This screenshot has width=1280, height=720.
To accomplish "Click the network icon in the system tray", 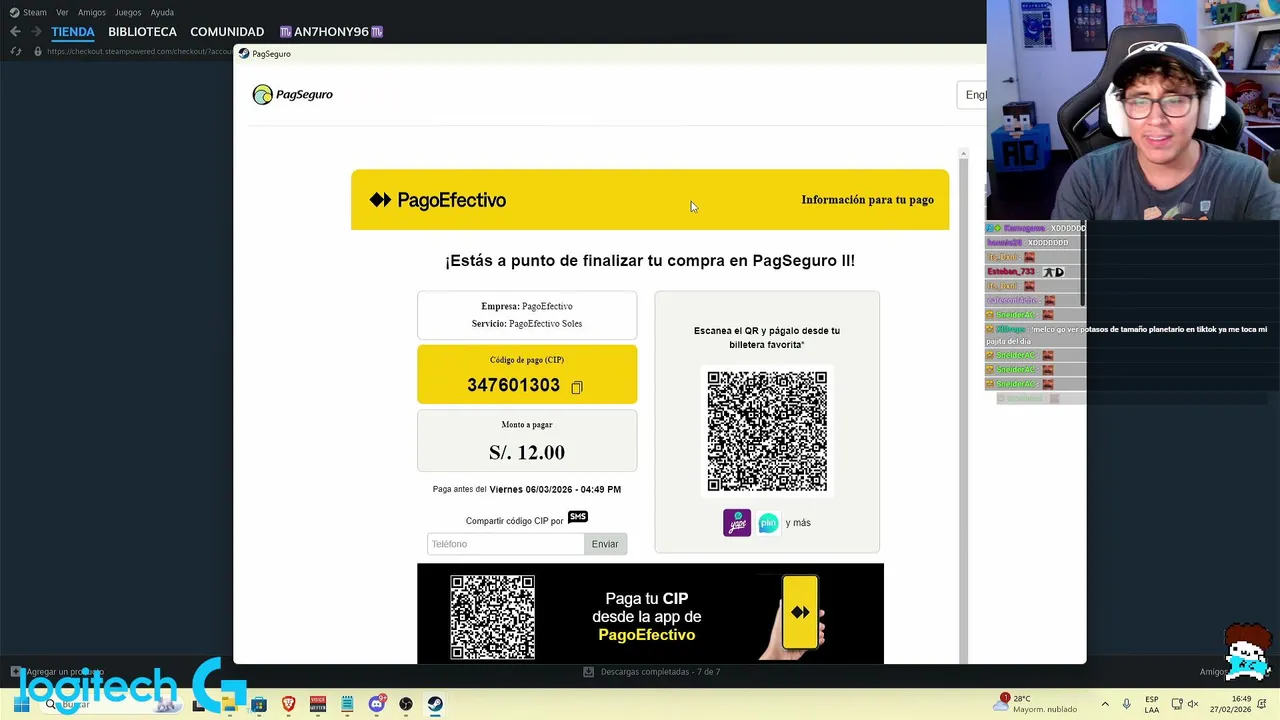I will point(1177,704).
